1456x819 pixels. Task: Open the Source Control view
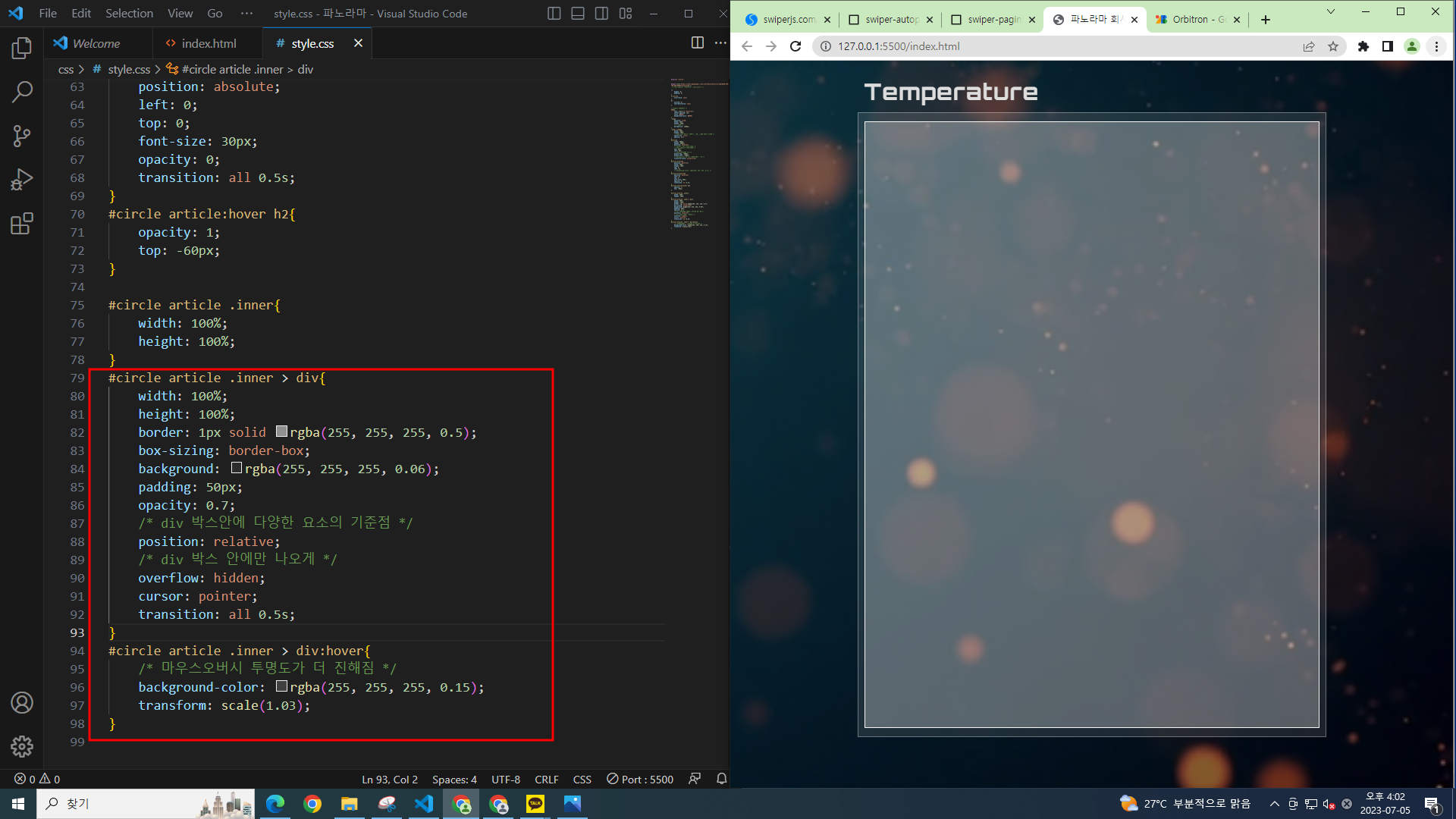pyautogui.click(x=22, y=136)
